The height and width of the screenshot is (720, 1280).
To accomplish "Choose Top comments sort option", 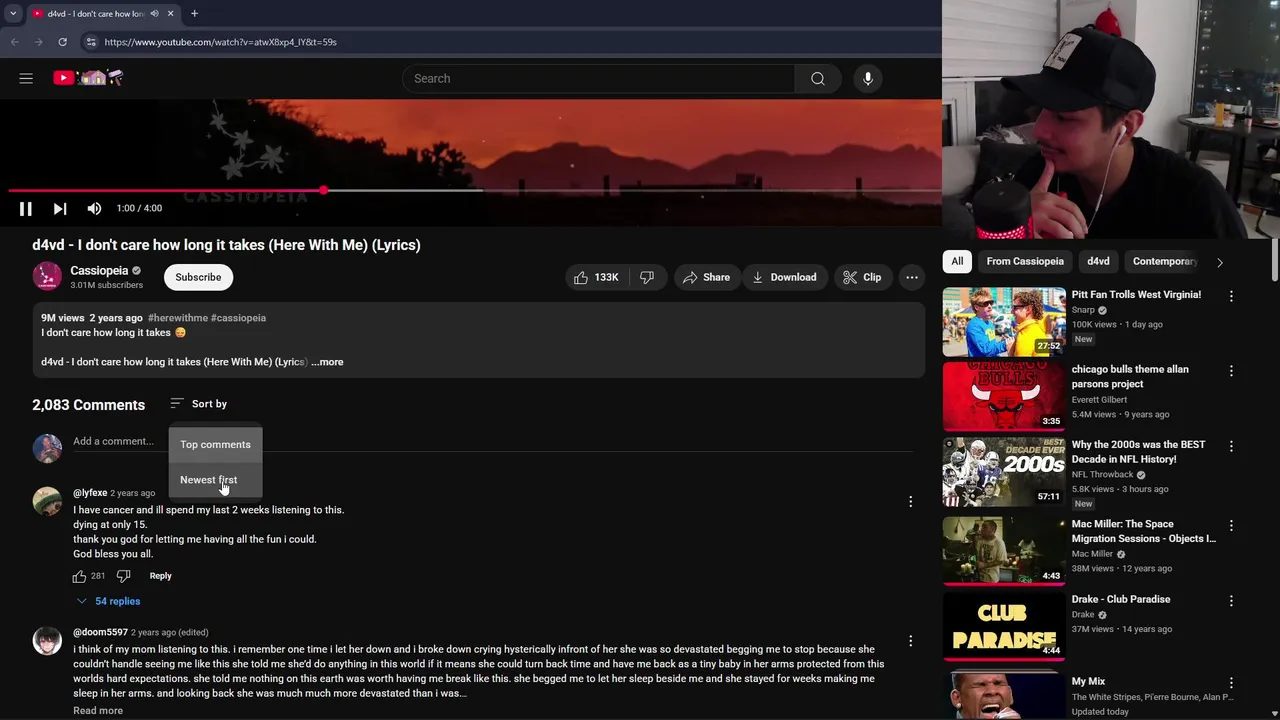I will point(215,444).
